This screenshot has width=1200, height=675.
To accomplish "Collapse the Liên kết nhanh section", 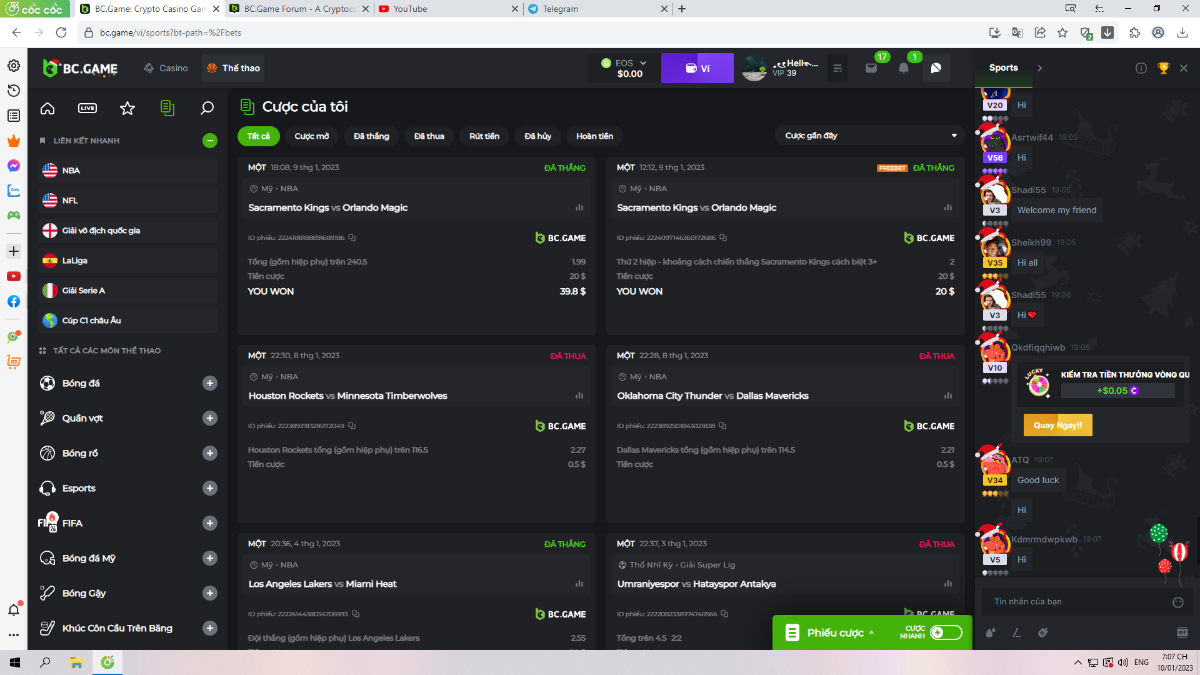I will point(210,141).
